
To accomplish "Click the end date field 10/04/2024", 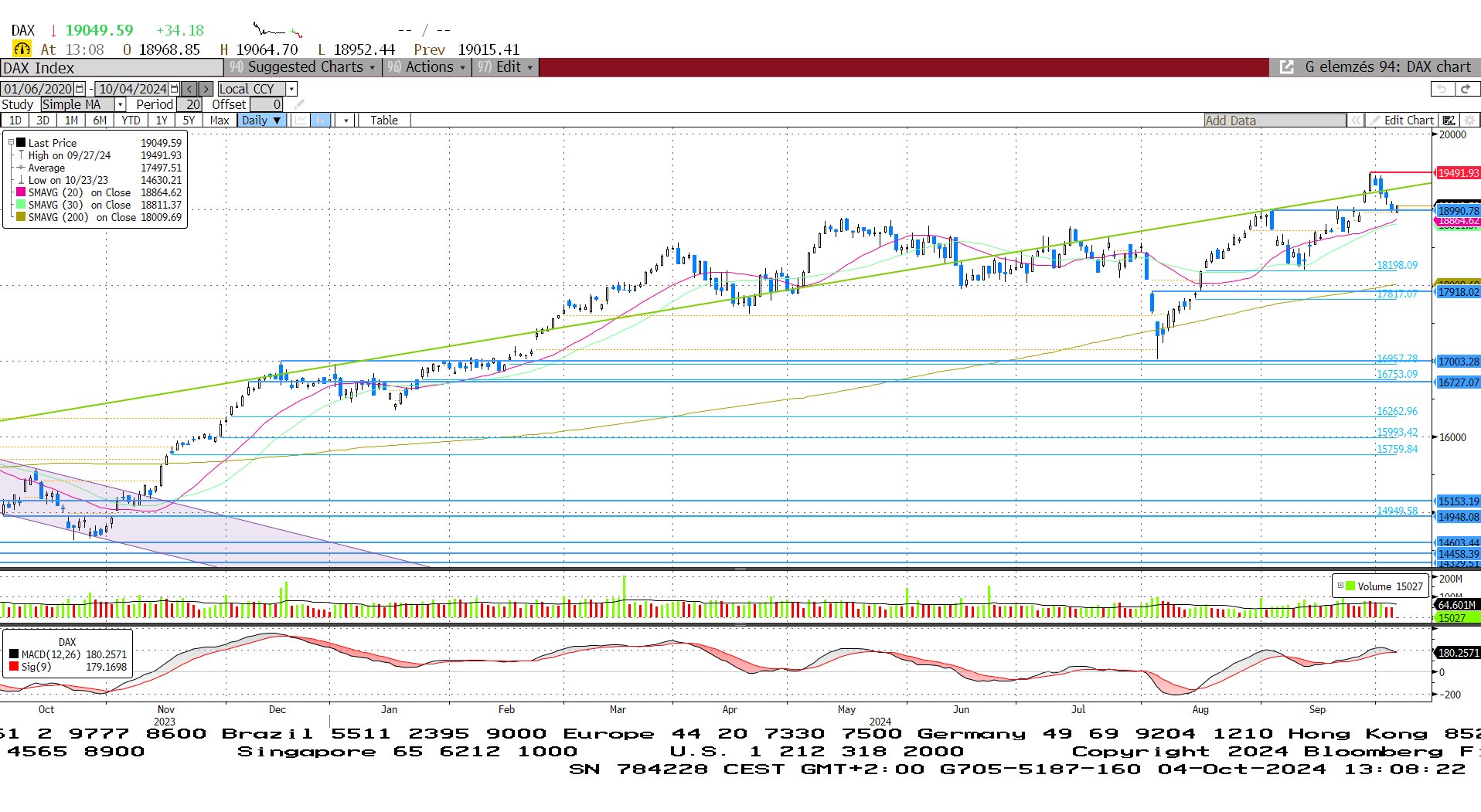I will pyautogui.click(x=133, y=89).
